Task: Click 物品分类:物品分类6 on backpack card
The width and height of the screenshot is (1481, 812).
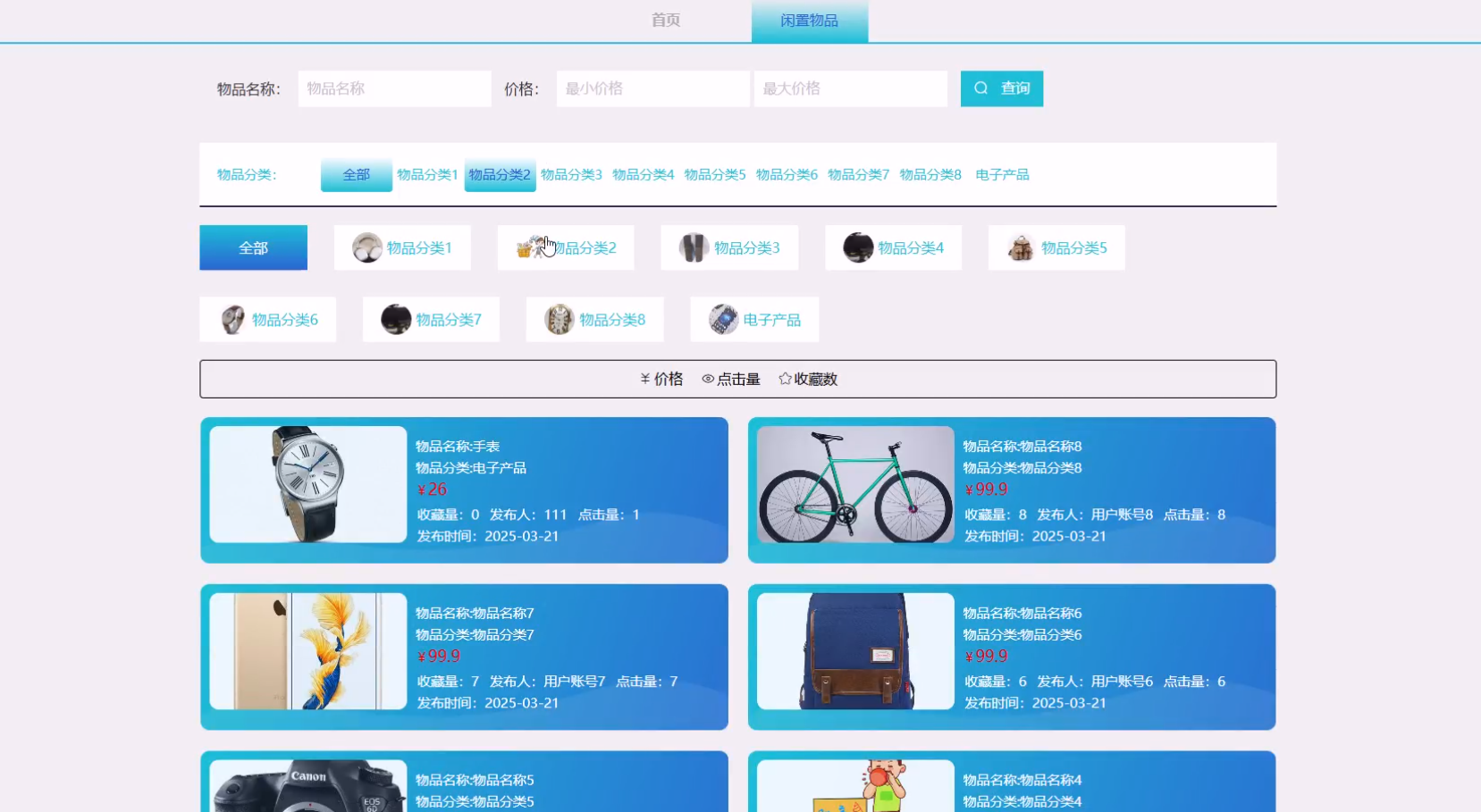Action: [x=1022, y=635]
